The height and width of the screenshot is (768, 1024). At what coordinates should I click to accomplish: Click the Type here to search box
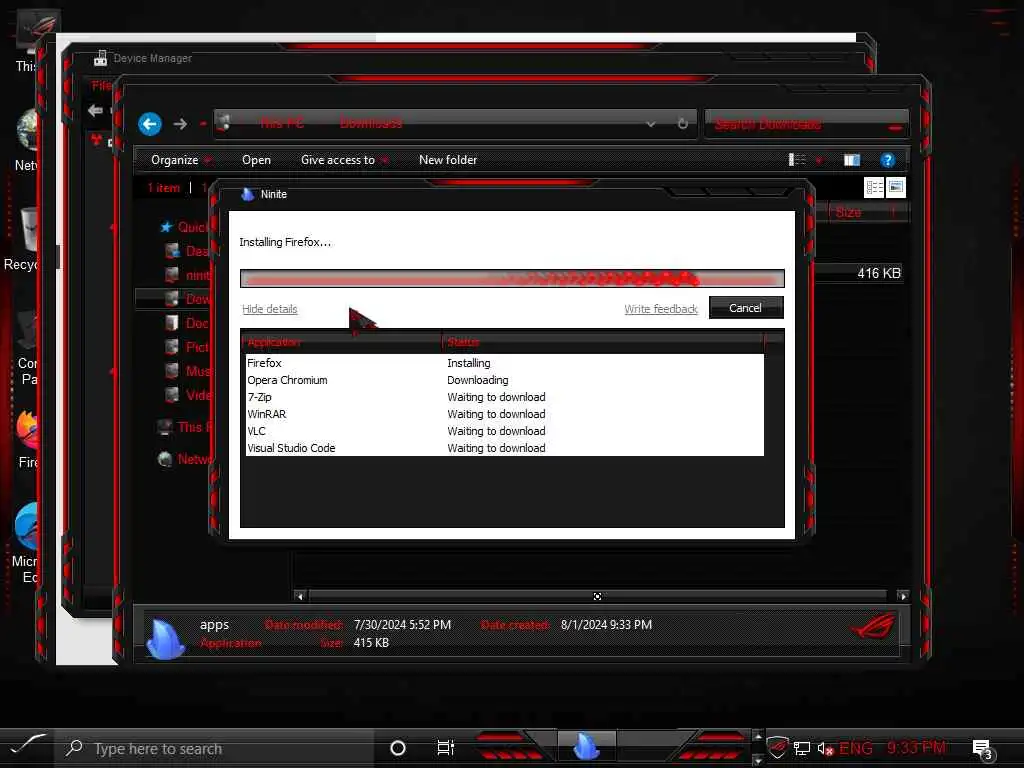(216, 748)
